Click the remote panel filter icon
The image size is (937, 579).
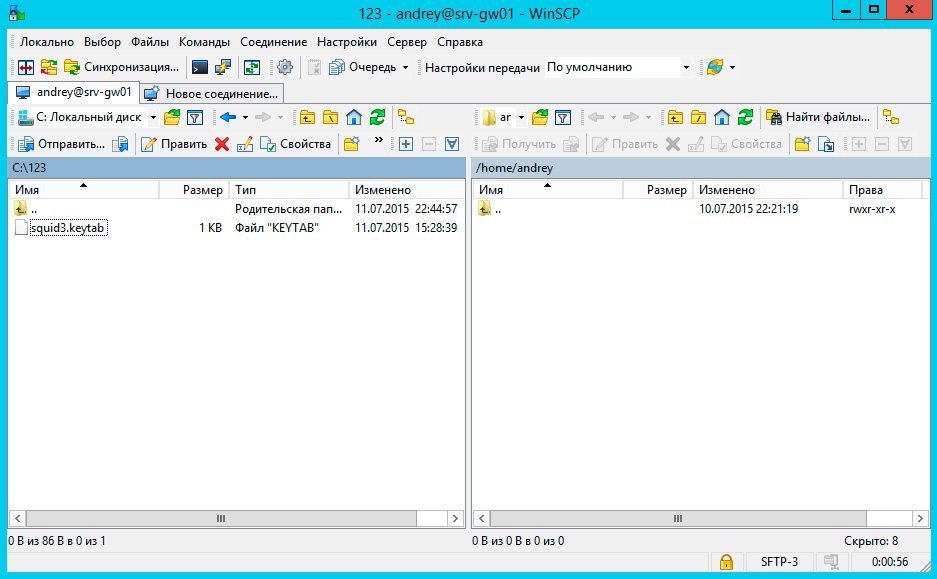[x=563, y=118]
